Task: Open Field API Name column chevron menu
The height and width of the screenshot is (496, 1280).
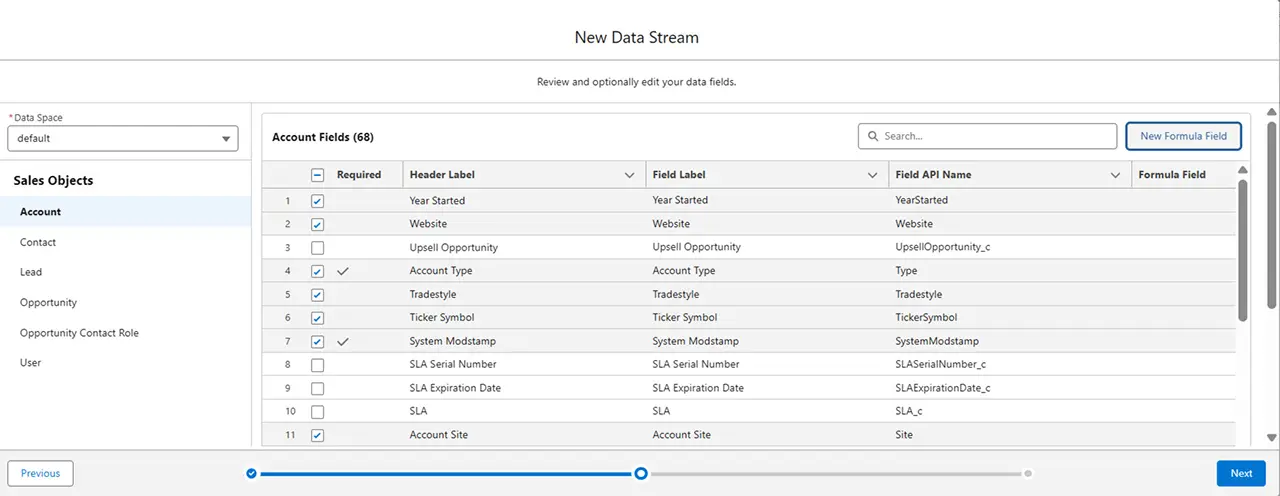Action: click(1115, 175)
